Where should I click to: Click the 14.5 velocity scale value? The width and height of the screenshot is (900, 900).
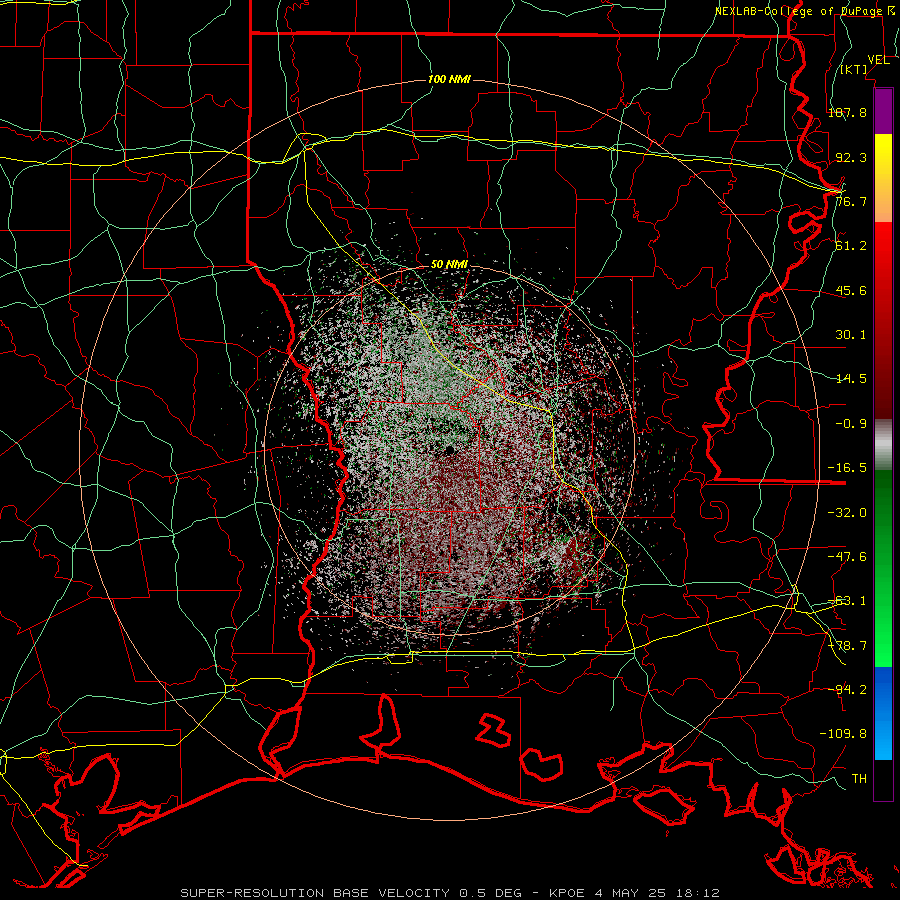[x=851, y=379]
